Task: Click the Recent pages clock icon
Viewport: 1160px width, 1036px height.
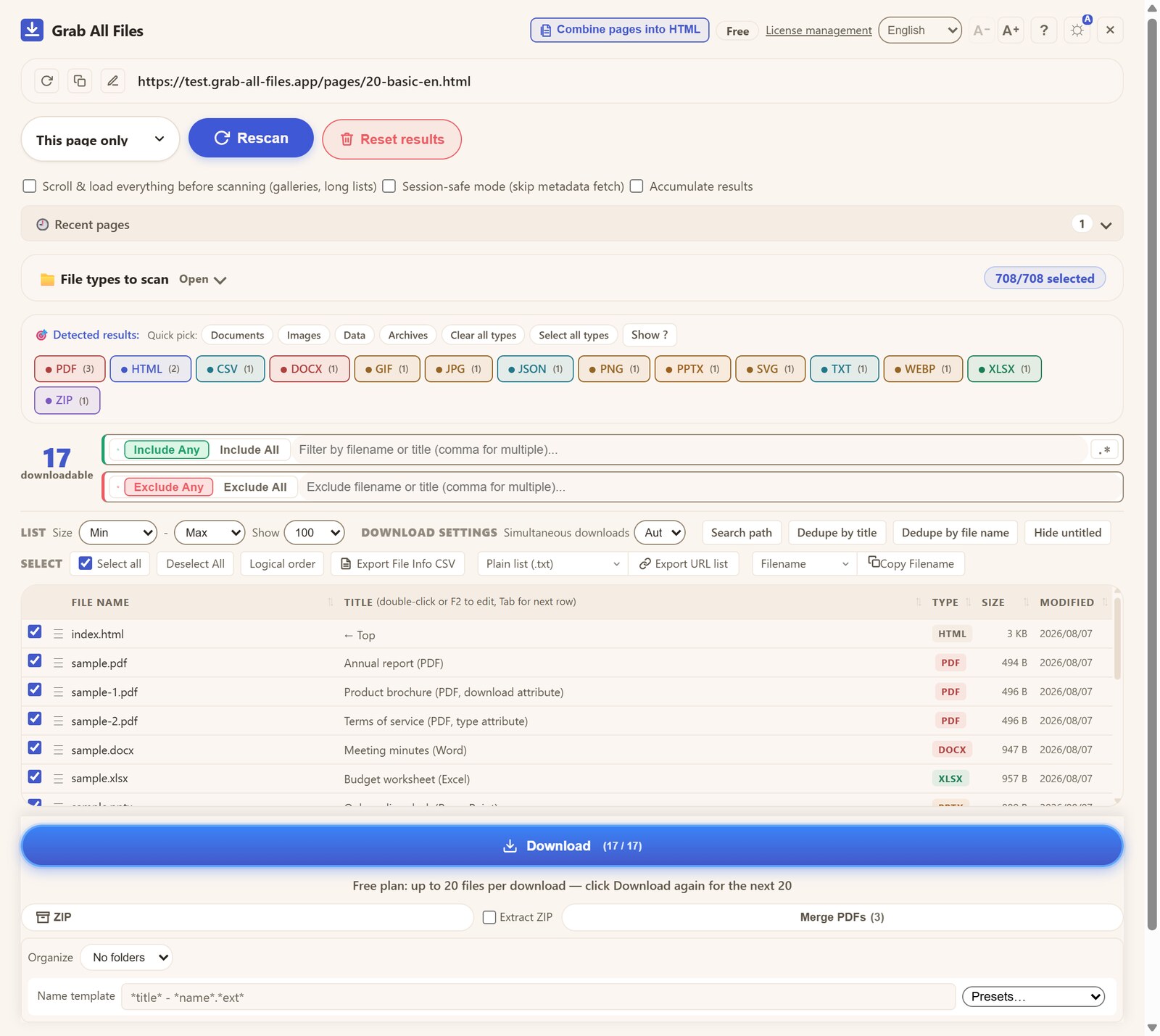Action: point(43,225)
